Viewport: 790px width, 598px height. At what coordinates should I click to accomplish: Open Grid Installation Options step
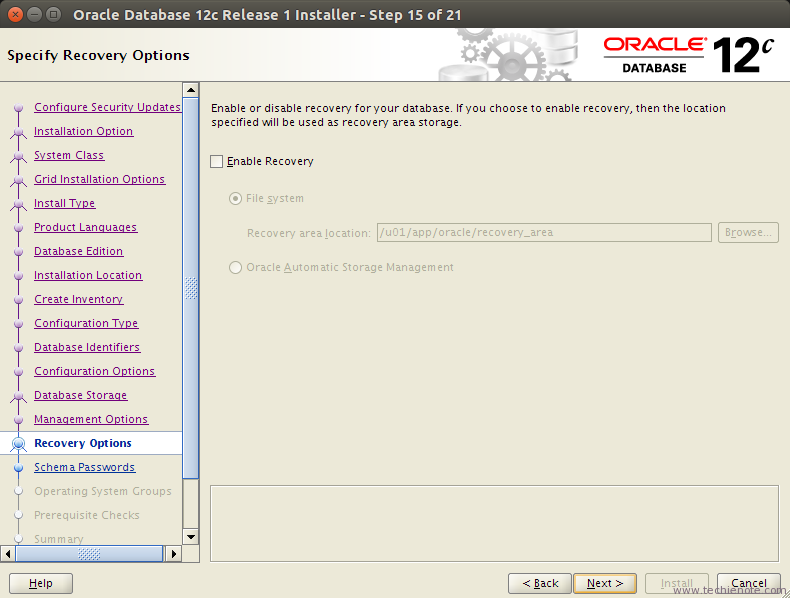(100, 179)
